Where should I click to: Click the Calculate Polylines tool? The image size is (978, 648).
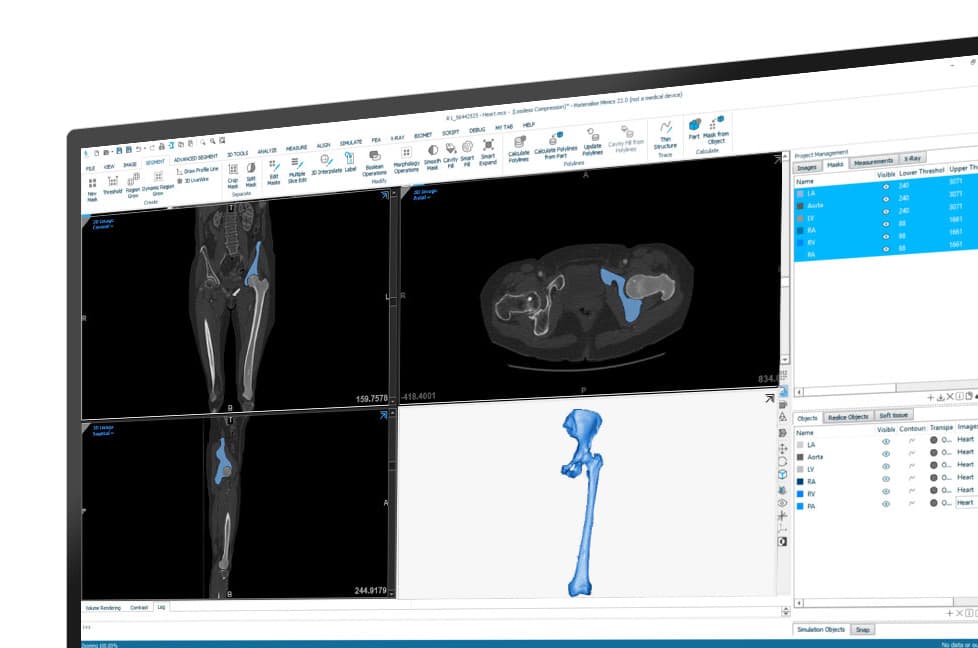tap(518, 150)
